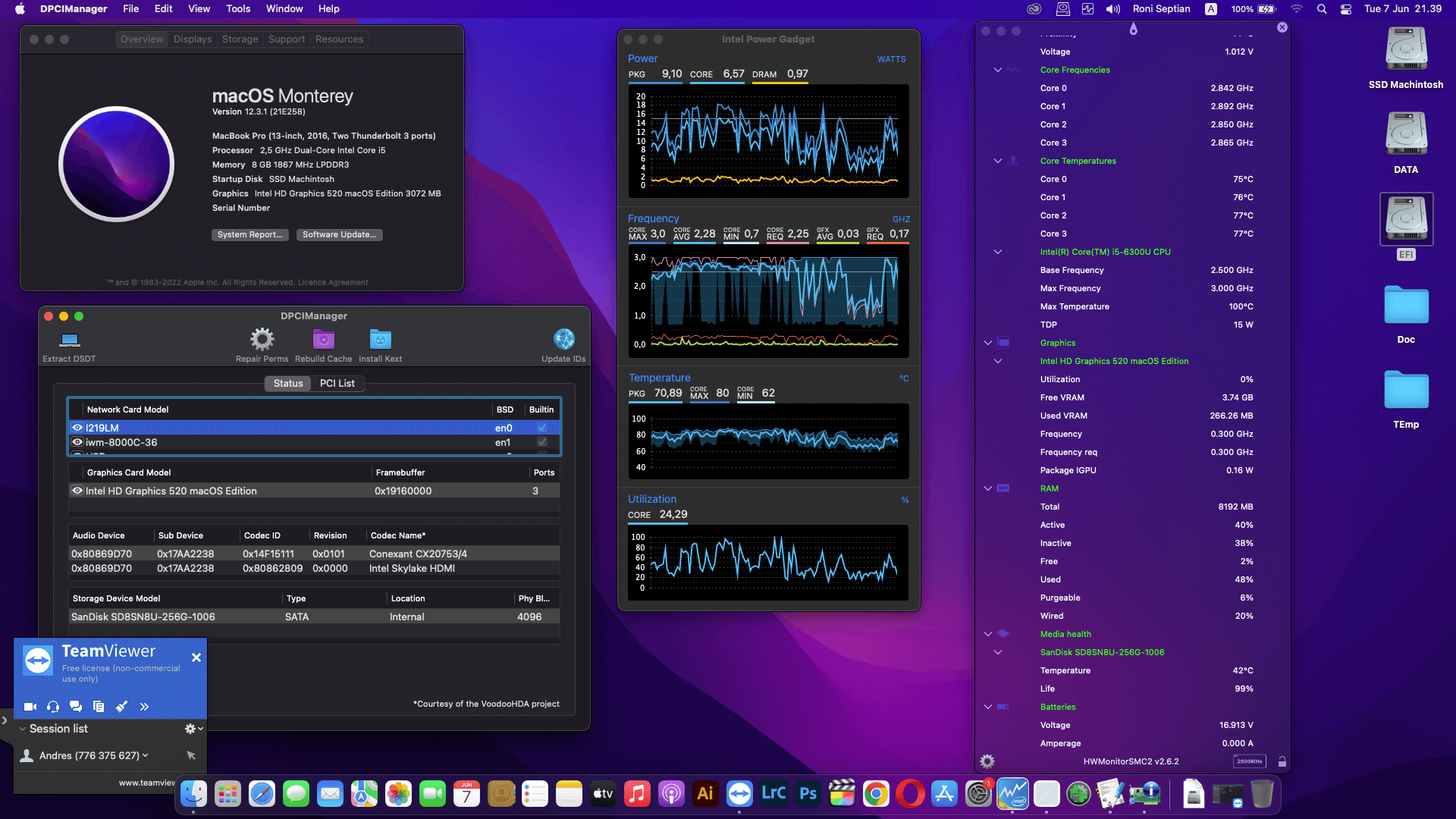Open Final Cut Pro in the Dock

(x=842, y=794)
